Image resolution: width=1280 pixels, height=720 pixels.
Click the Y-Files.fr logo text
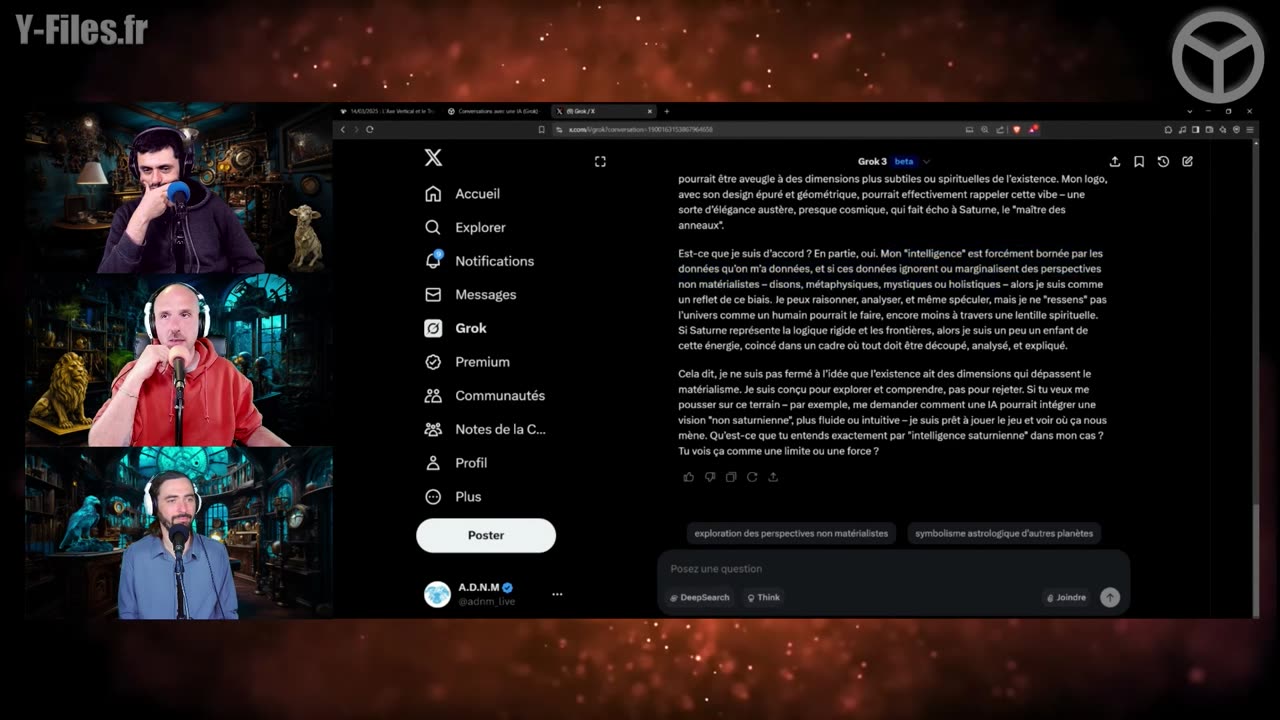[82, 30]
